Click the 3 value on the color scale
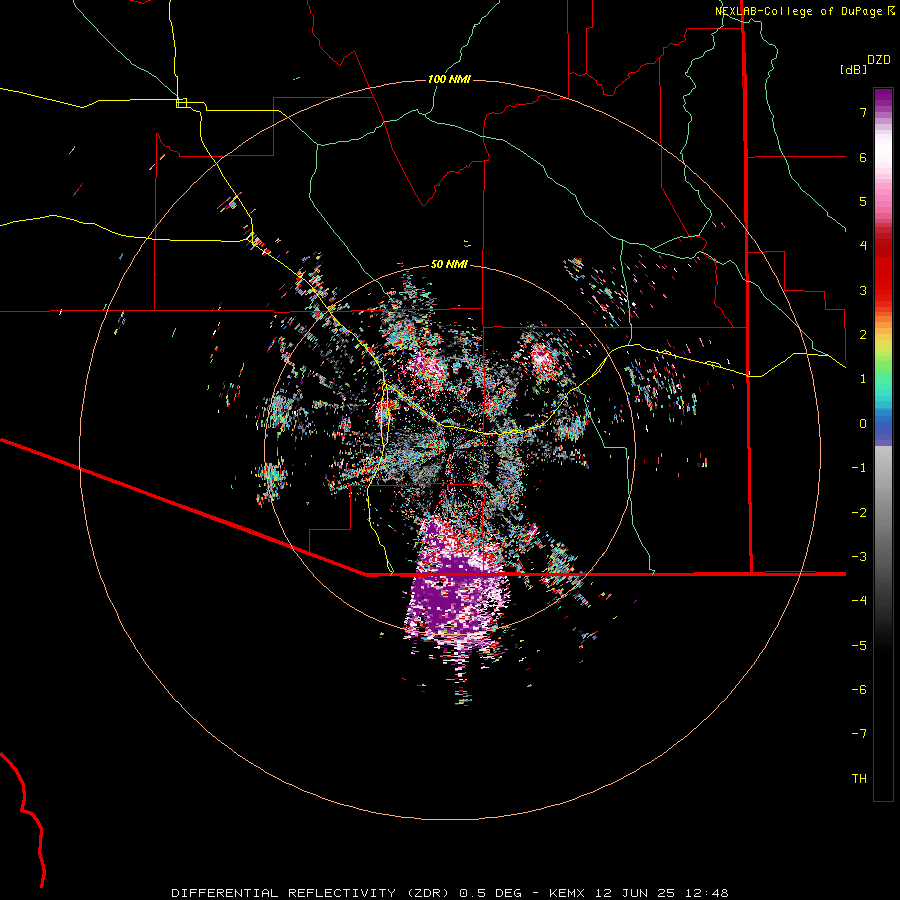This screenshot has height=900, width=900. 863,290
